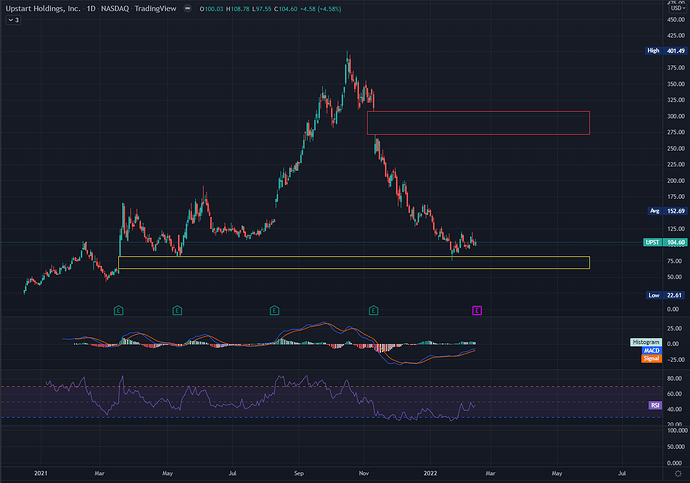This screenshot has width=690, height=483.
Task: Click the 1D interval in chart title
Action: (x=91, y=8)
